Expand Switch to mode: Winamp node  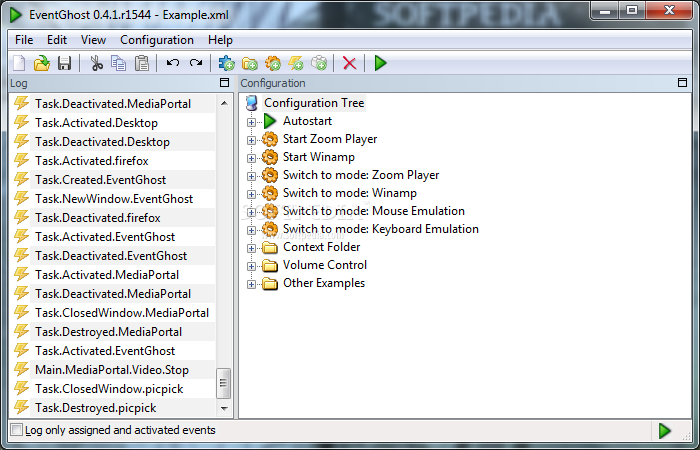coord(251,194)
